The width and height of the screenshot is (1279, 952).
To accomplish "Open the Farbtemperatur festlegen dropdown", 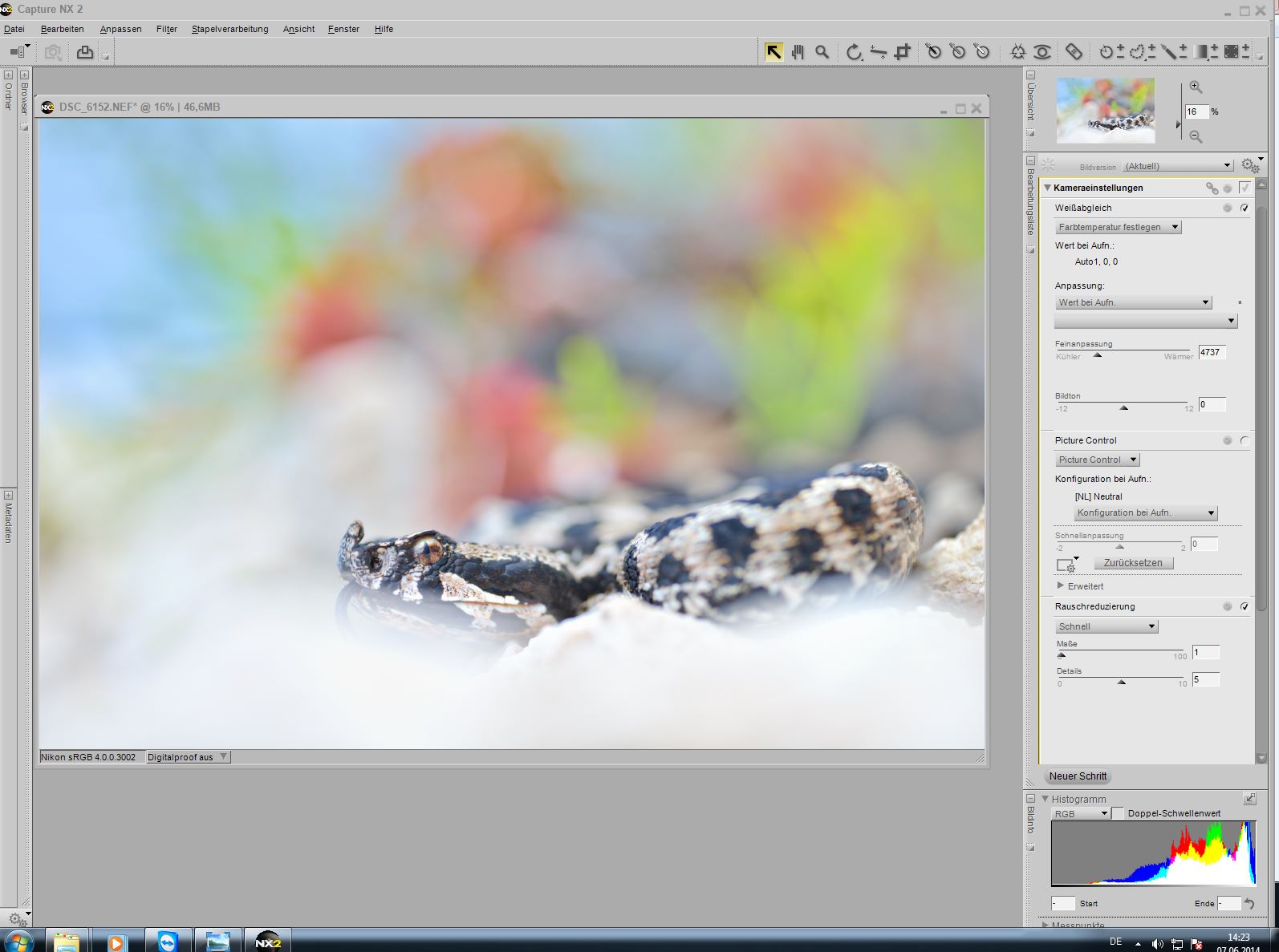I will [1117, 227].
